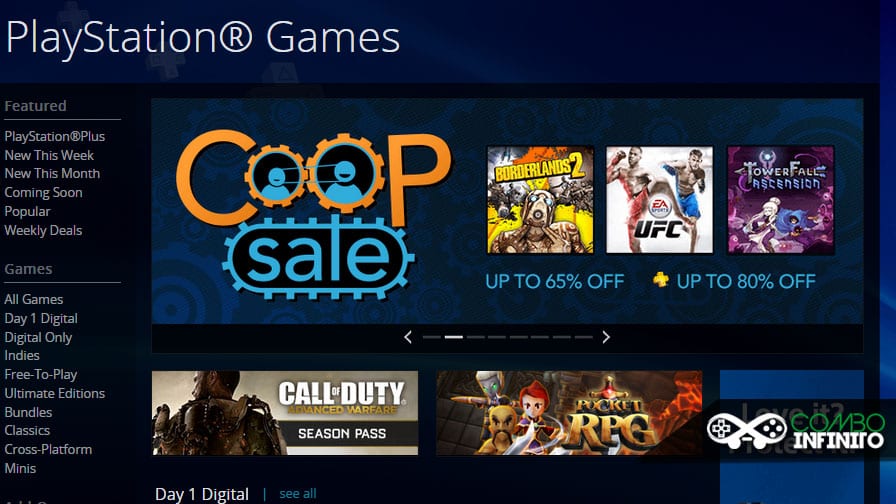Open Free-To-Play games list
The image size is (896, 504).
point(41,374)
